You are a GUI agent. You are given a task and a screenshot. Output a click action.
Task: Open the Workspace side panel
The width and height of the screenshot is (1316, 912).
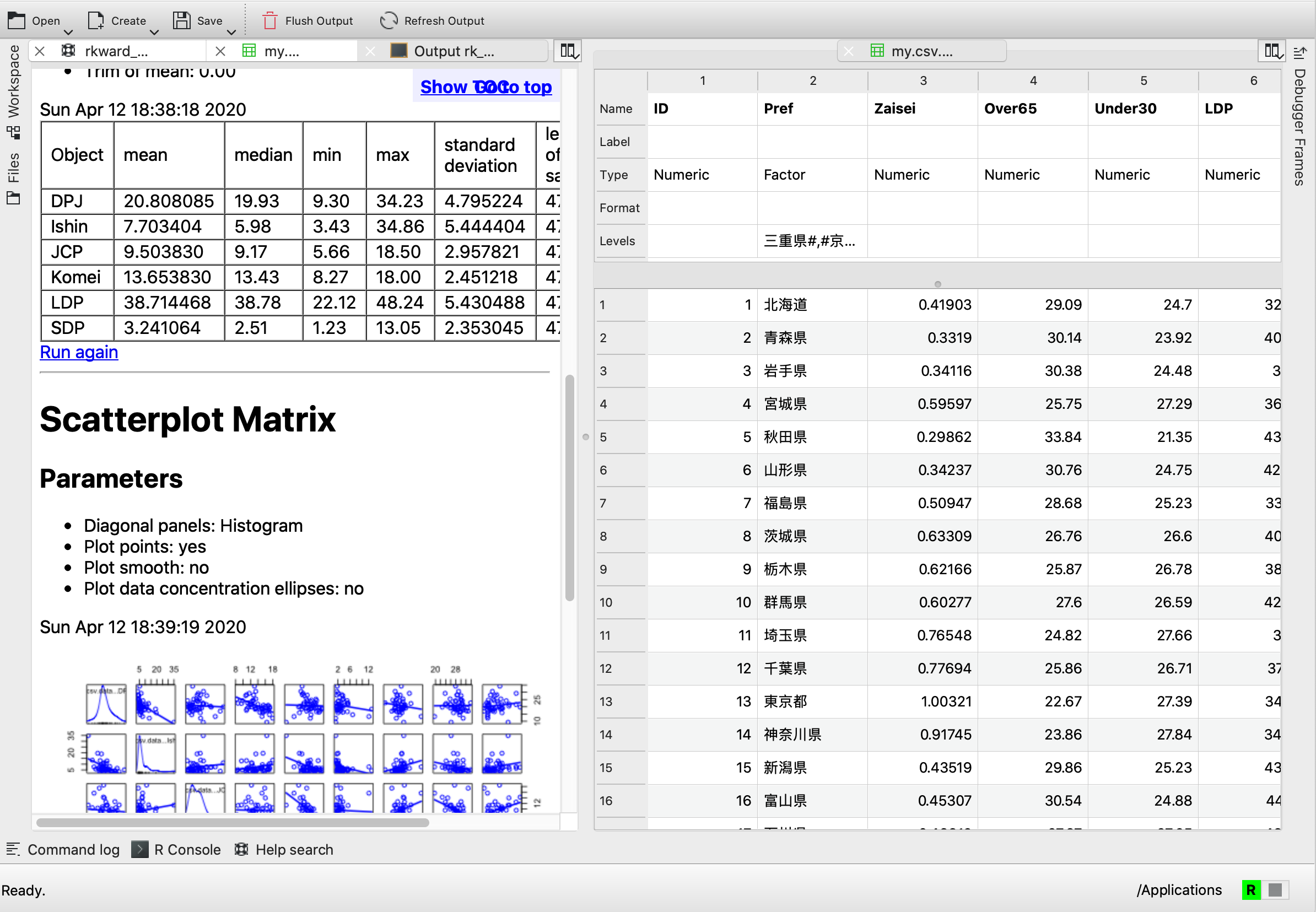pyautogui.click(x=13, y=91)
